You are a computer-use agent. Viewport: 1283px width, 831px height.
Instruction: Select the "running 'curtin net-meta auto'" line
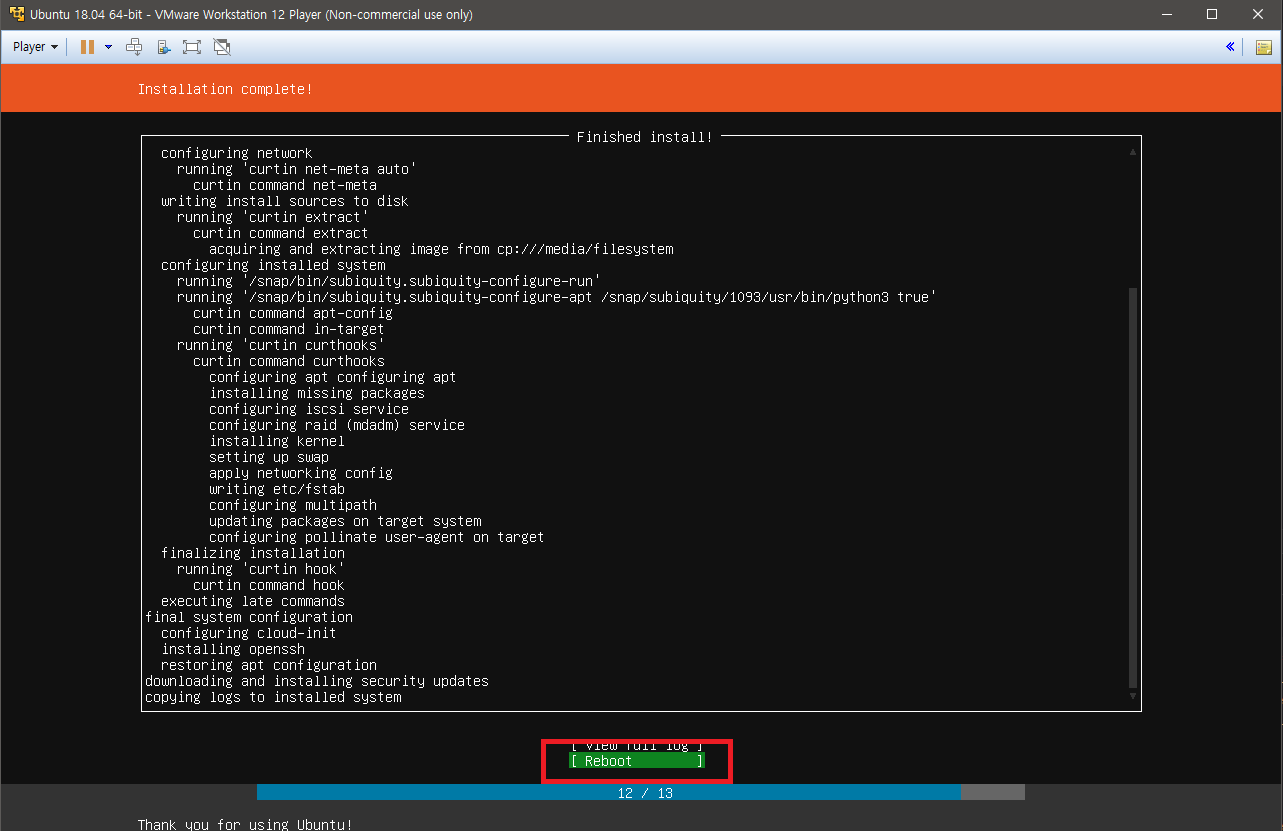tap(297, 169)
